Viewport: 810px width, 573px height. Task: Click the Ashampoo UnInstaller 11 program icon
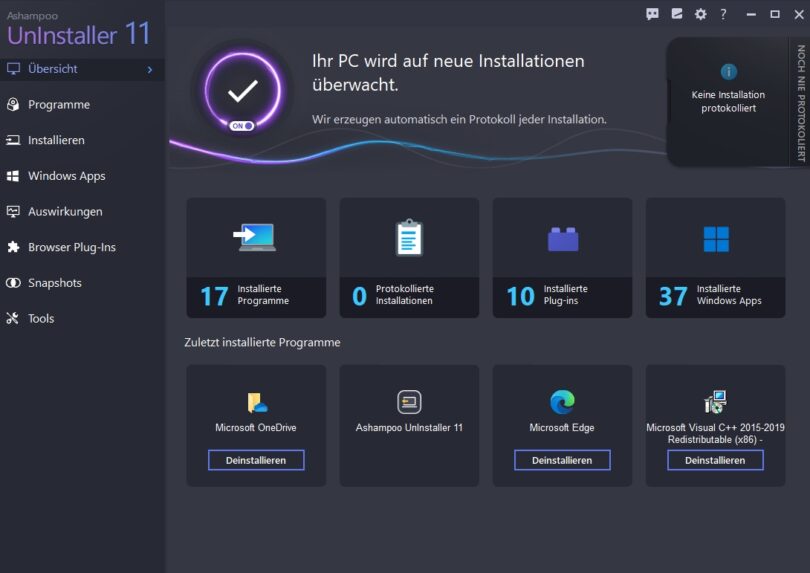409,402
